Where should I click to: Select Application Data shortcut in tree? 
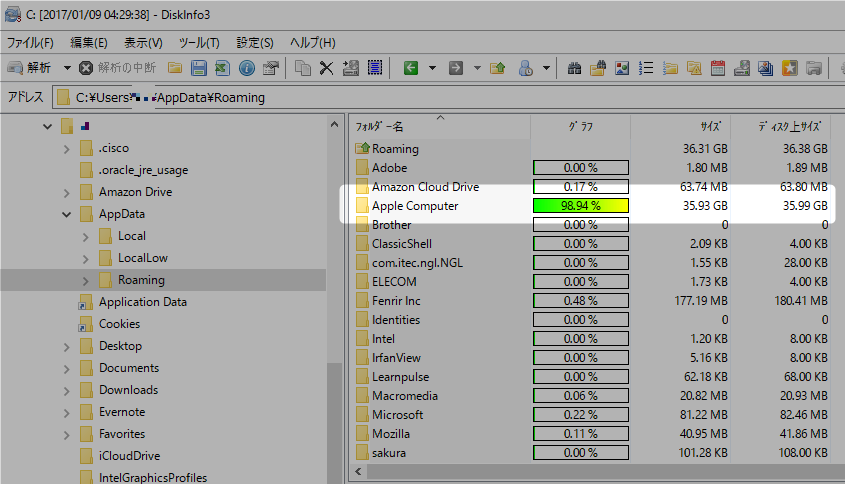coord(143,302)
